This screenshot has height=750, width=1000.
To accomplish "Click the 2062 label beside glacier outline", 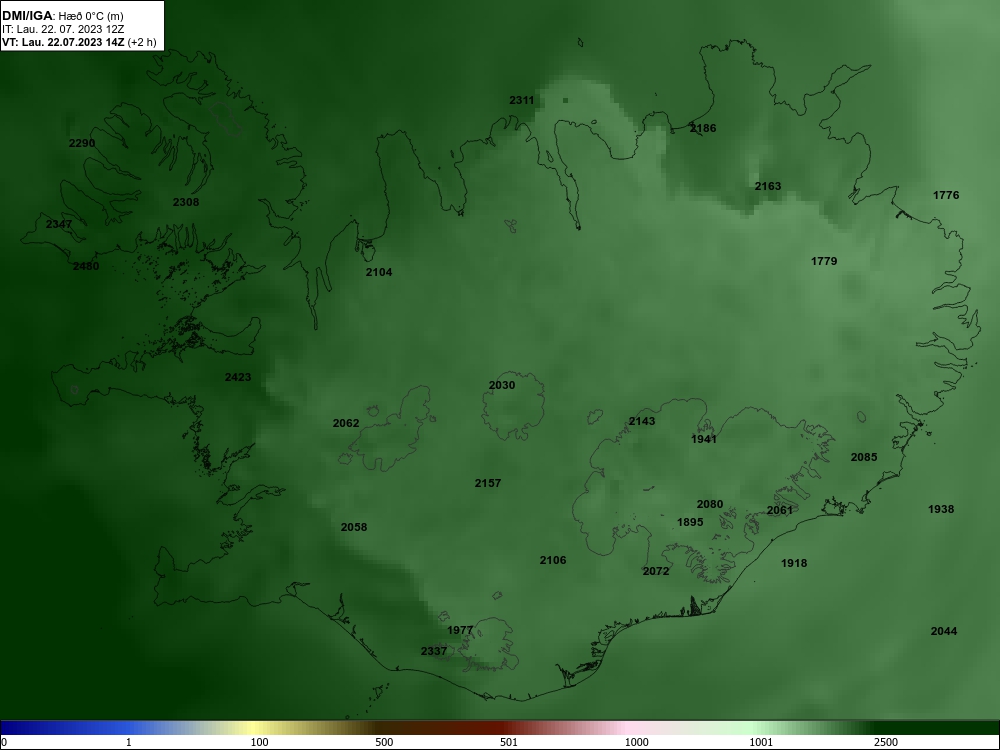I will 346,423.
